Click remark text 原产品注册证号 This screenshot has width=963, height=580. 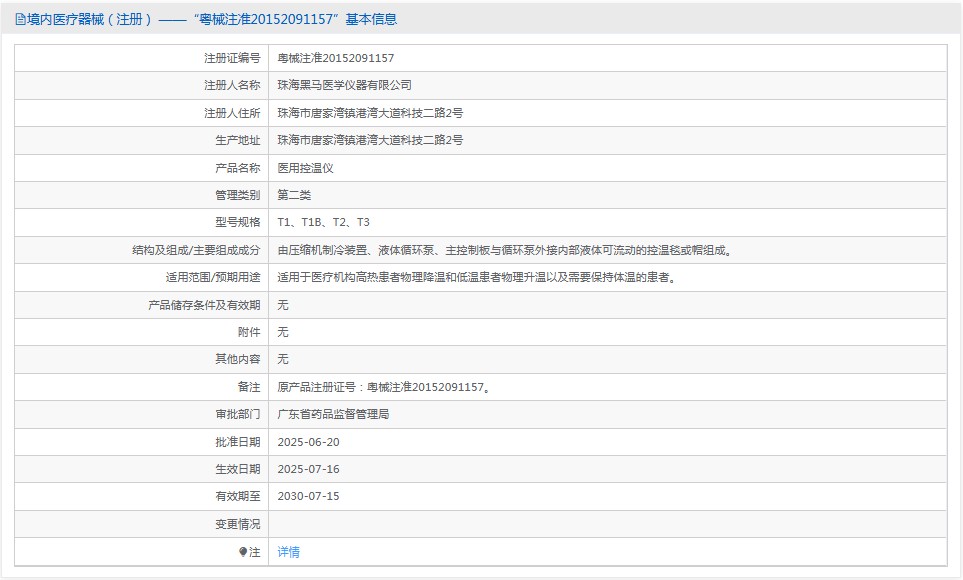(x=384, y=387)
